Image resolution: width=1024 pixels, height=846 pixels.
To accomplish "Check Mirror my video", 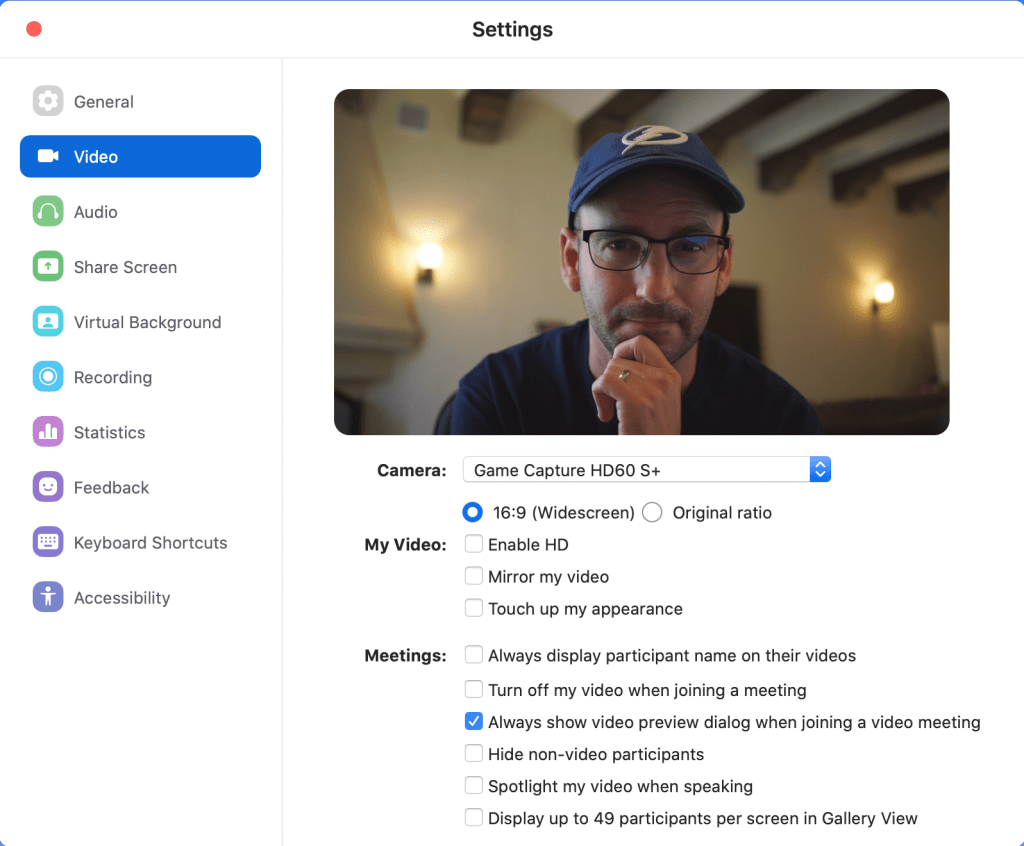I will tap(474, 577).
